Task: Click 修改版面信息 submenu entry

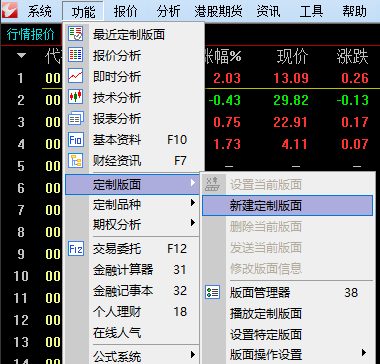Action: (x=287, y=268)
